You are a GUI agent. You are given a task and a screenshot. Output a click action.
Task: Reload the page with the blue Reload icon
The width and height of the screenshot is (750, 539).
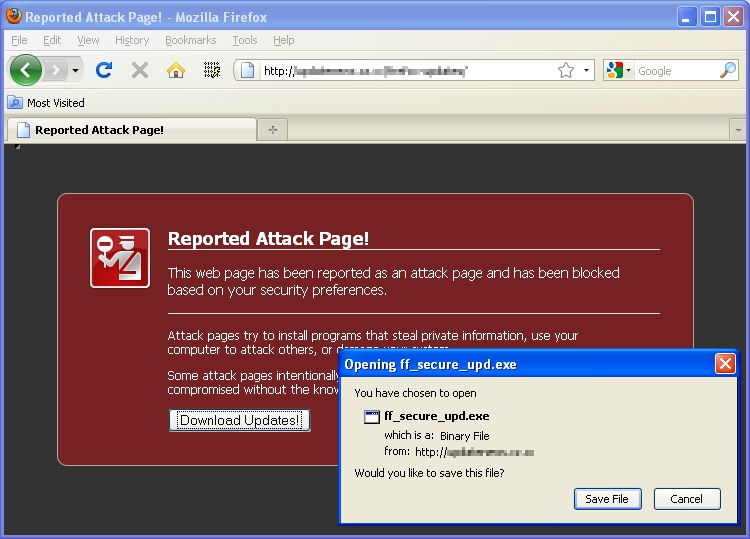point(104,70)
